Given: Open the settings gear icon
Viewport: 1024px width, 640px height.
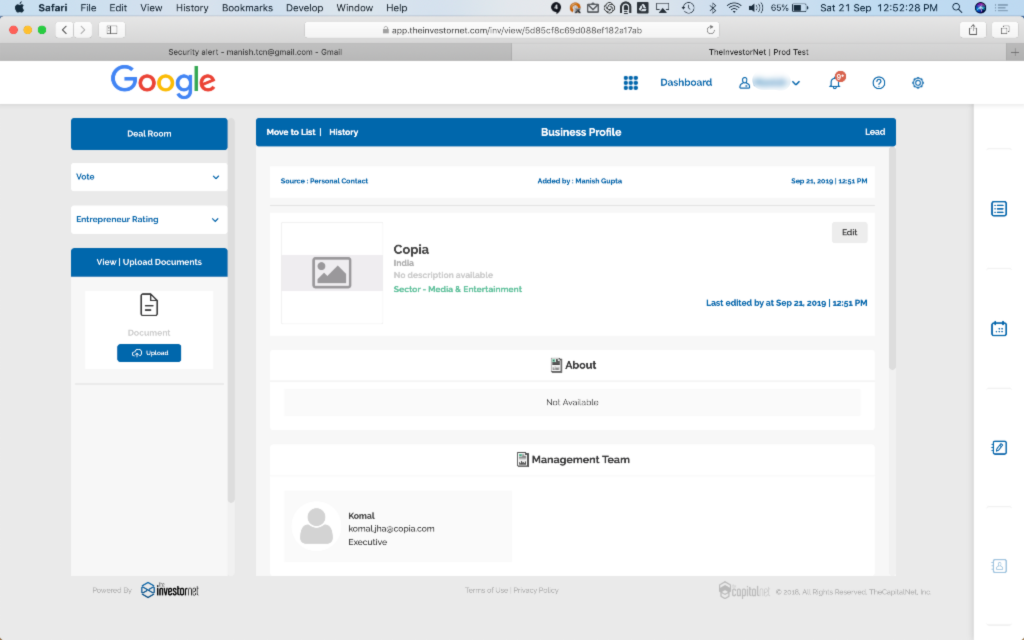Looking at the screenshot, I should pos(918,83).
